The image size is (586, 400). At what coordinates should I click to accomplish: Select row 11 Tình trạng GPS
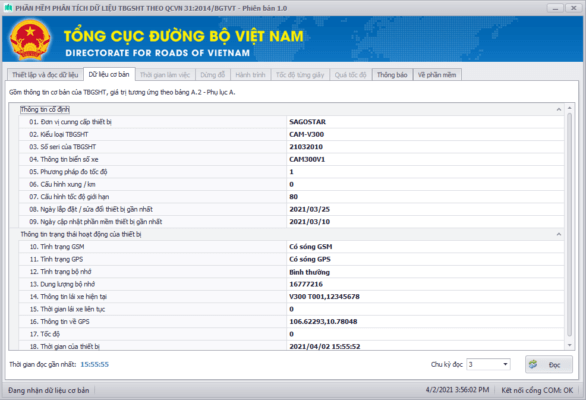292,259
